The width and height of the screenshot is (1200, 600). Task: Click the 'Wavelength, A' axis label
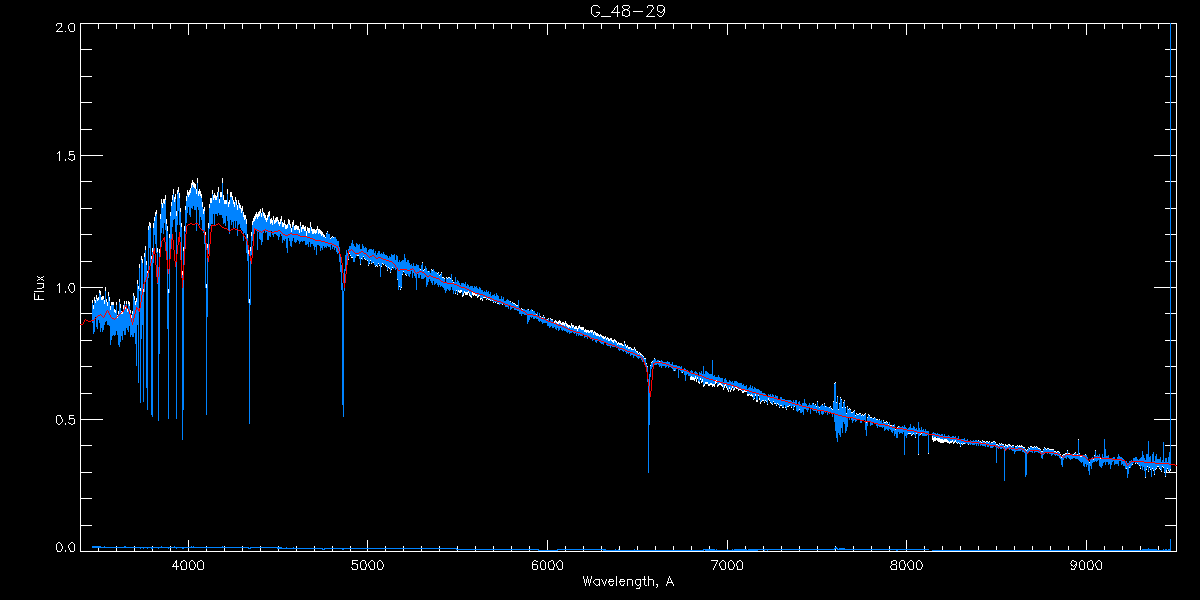coord(627,582)
